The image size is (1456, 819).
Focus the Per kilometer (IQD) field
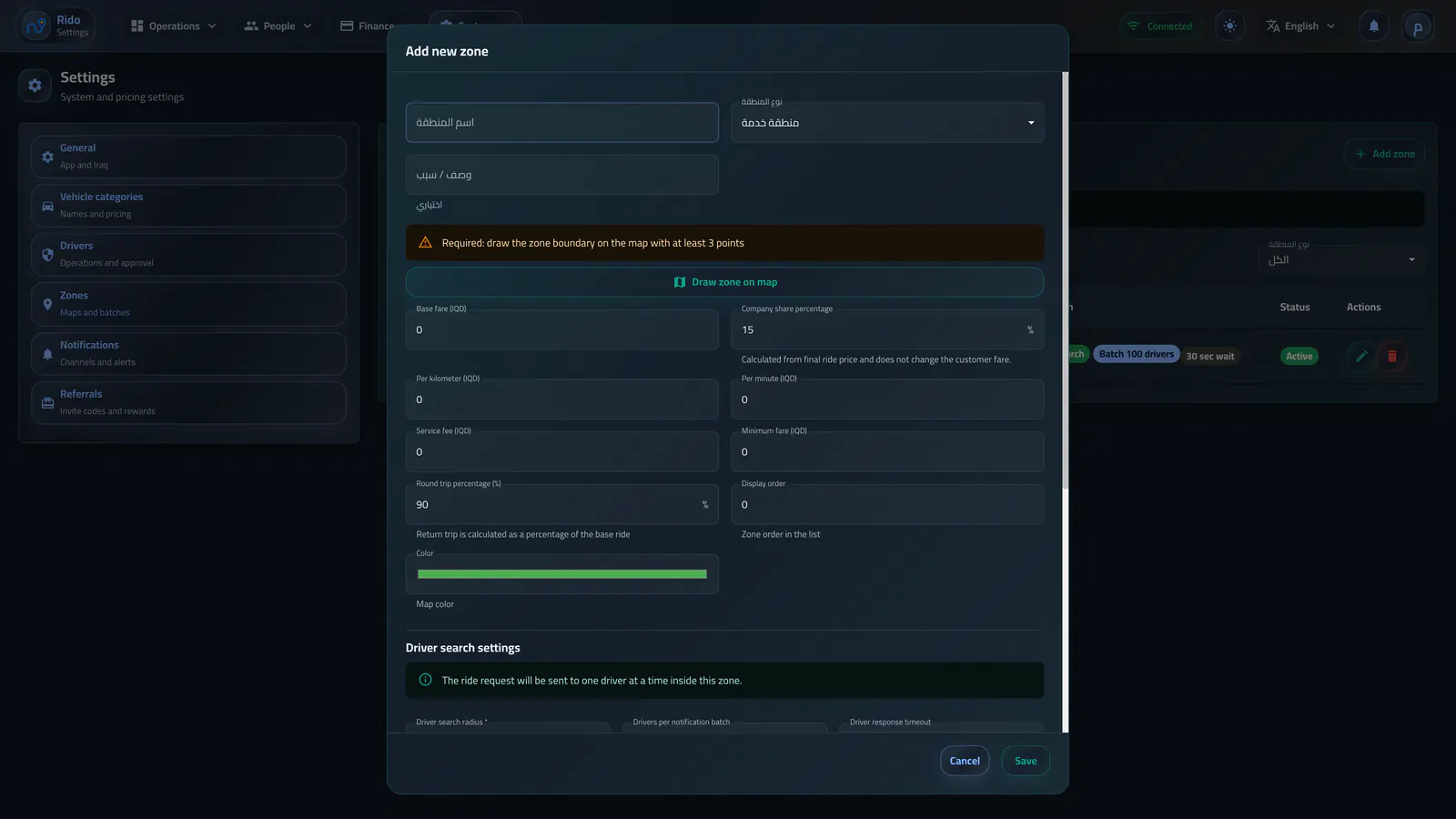point(561,399)
